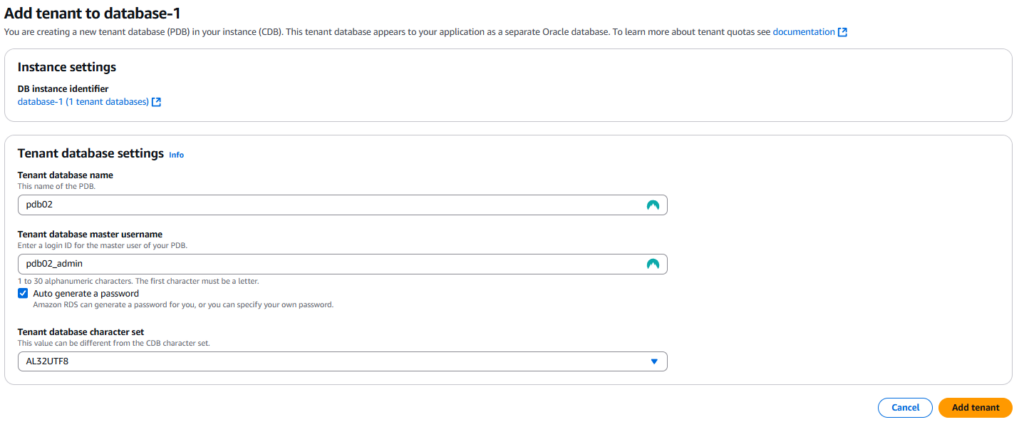Open the documentation link about tenant quotas
The height and width of the screenshot is (437, 1024).
coord(803,31)
